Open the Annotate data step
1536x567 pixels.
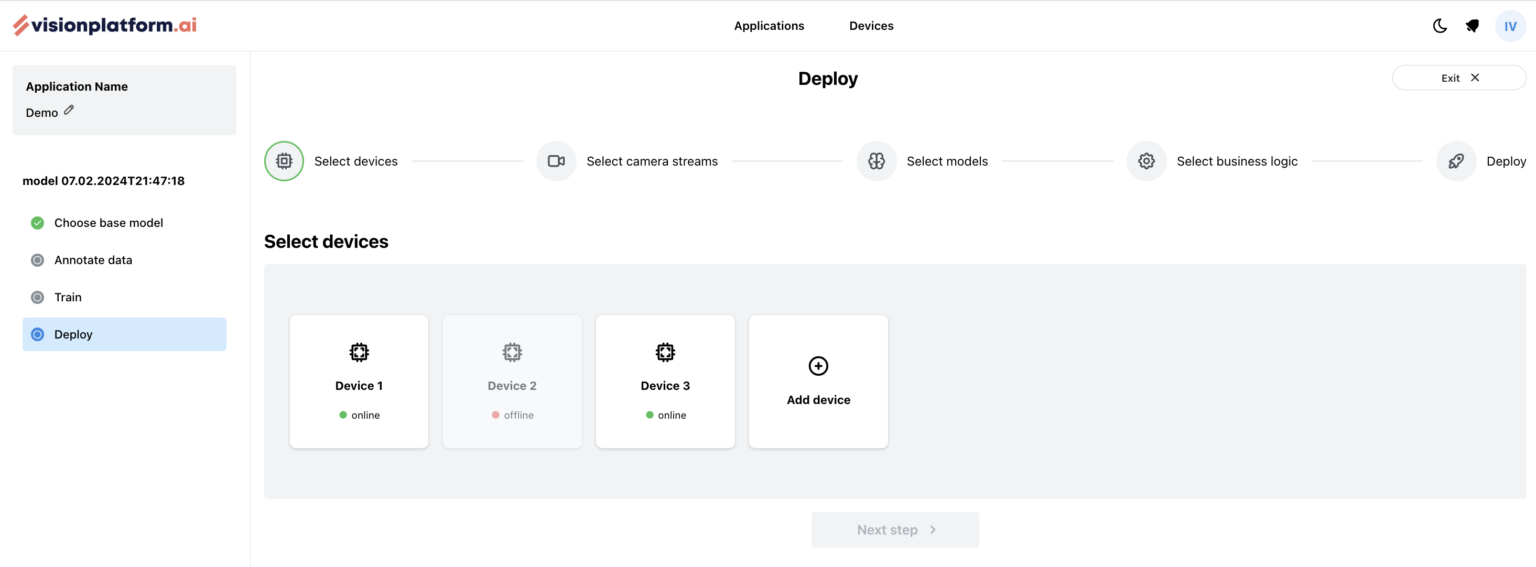(x=93, y=260)
